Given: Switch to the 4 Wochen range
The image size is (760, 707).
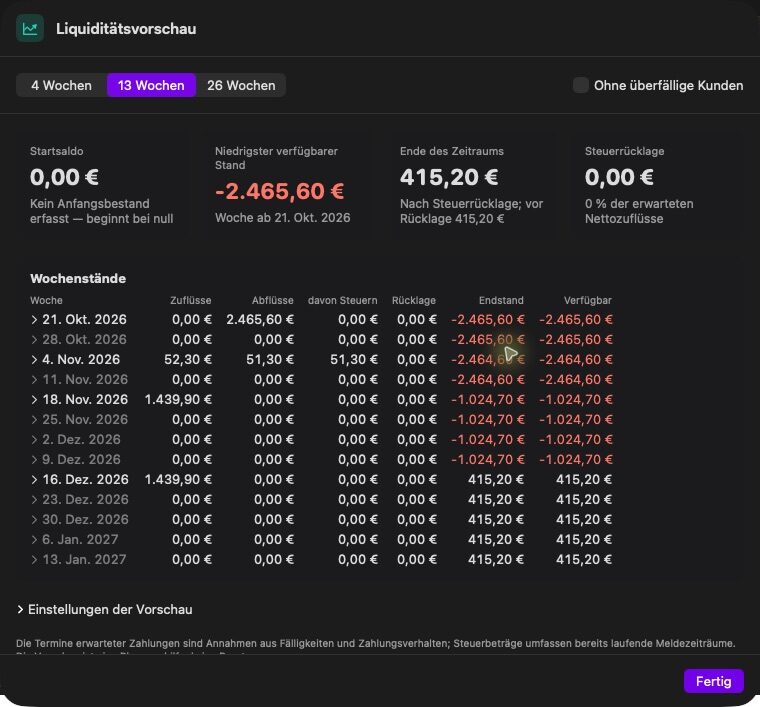Looking at the screenshot, I should click(x=61, y=85).
